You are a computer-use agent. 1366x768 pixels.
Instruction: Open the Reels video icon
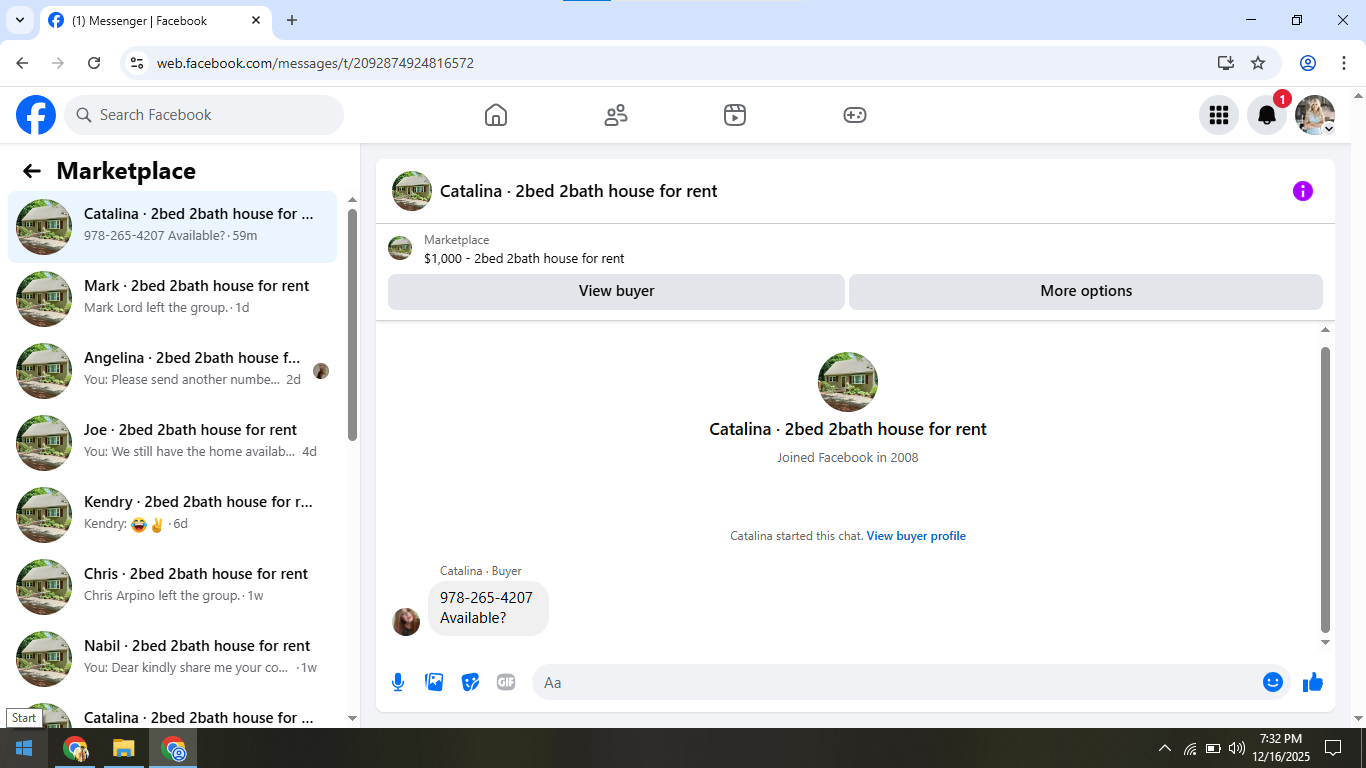tap(735, 115)
